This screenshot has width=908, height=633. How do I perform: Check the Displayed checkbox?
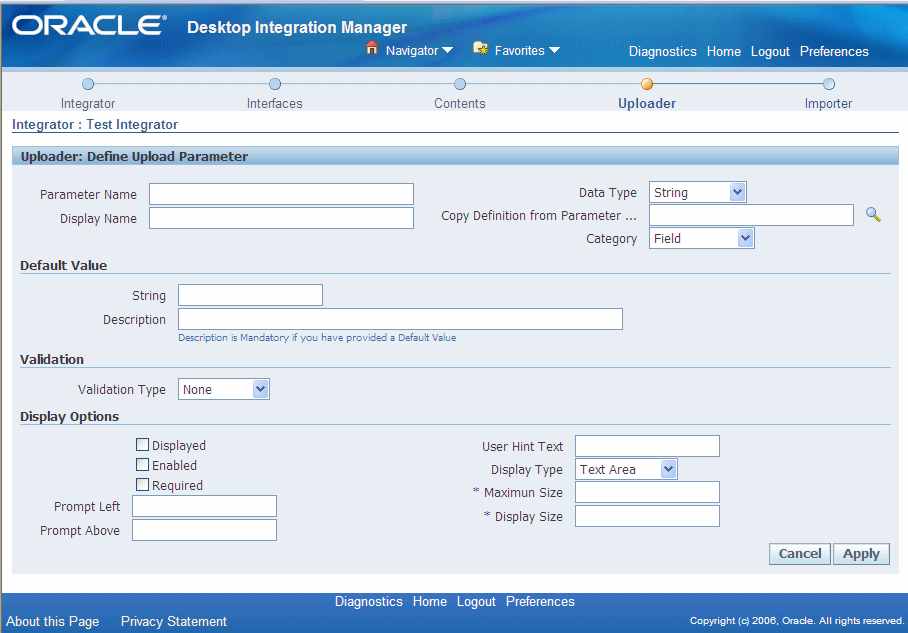[x=142, y=445]
